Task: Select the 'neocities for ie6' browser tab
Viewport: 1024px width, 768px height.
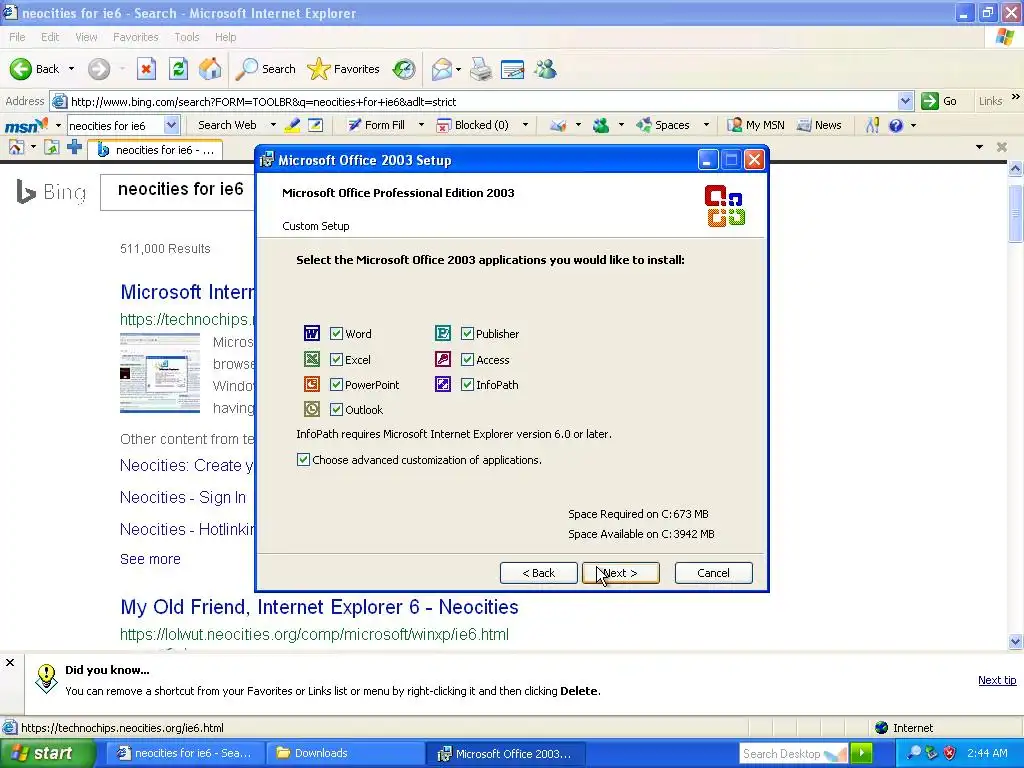Action: pos(155,150)
